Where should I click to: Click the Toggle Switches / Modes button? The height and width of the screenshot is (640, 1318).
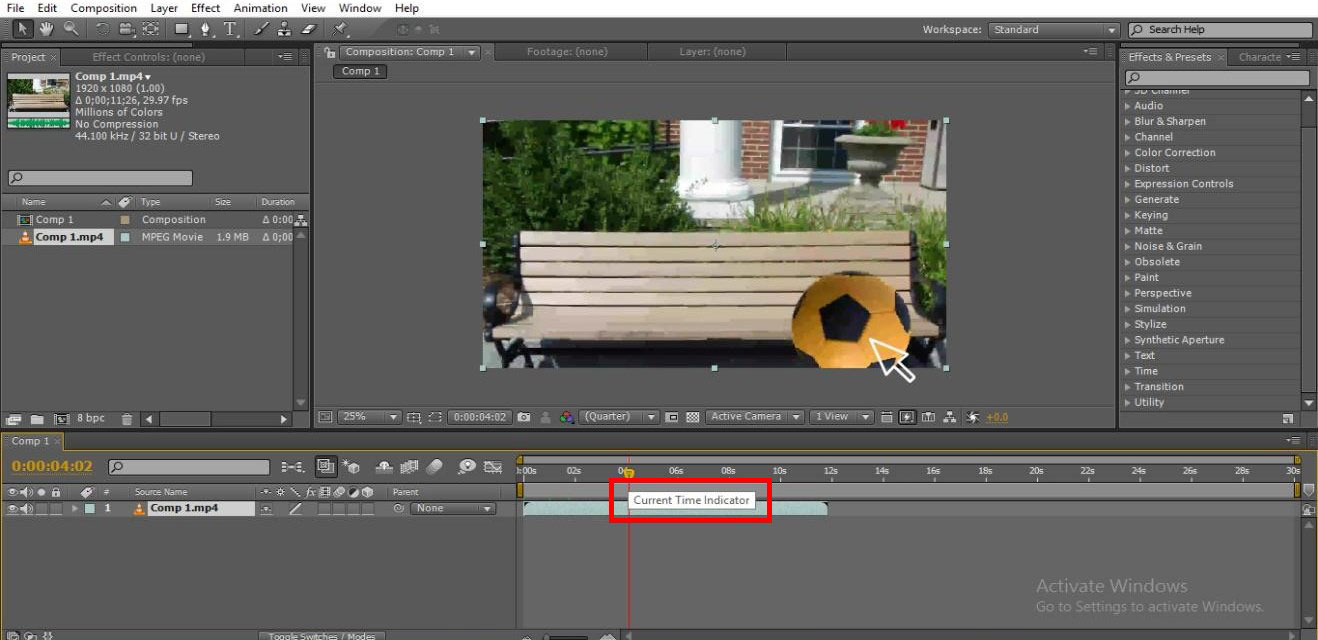[x=320, y=636]
